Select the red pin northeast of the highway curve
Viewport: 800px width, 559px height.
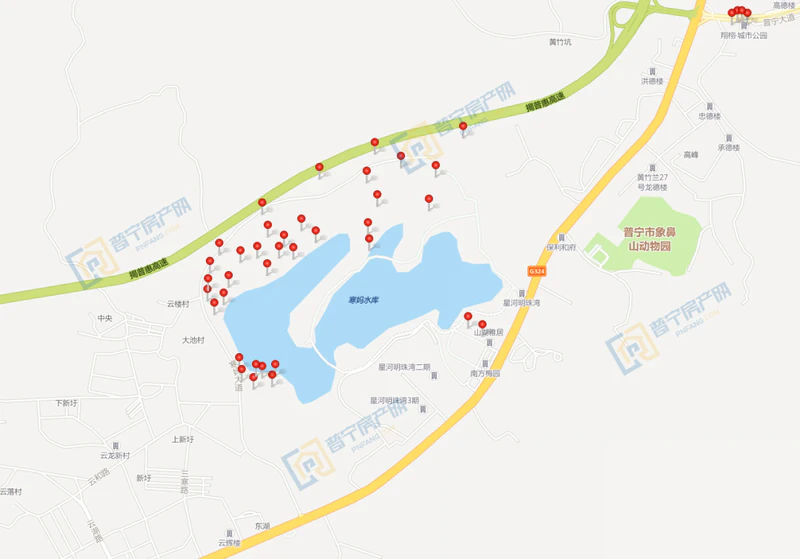[x=463, y=126]
